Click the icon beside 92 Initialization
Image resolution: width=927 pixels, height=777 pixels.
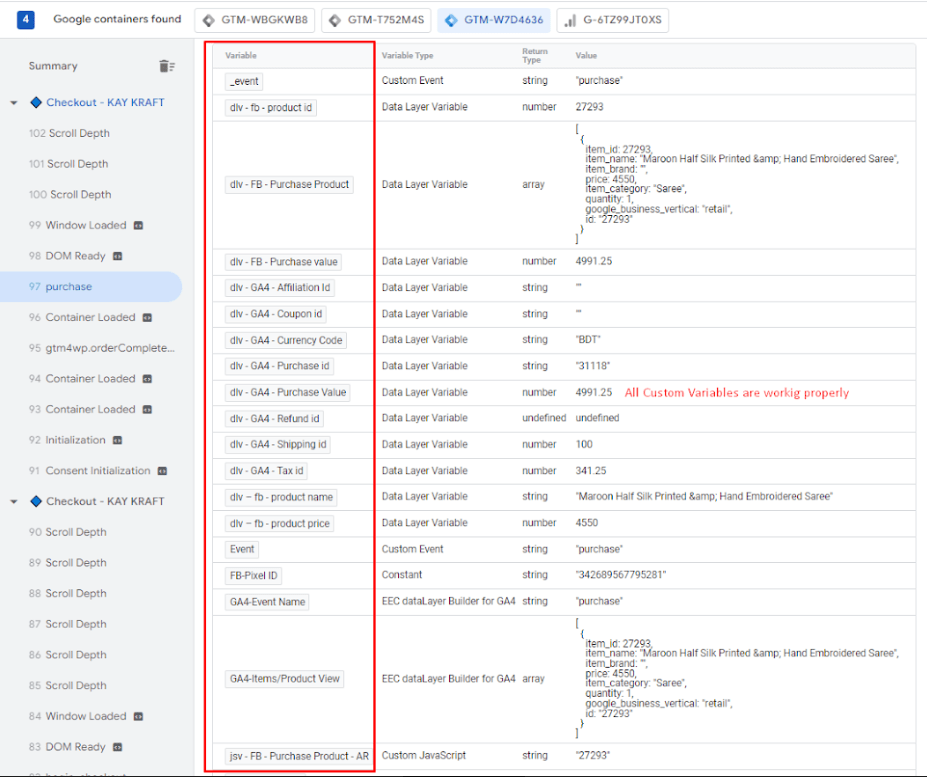pyautogui.click(x=117, y=440)
